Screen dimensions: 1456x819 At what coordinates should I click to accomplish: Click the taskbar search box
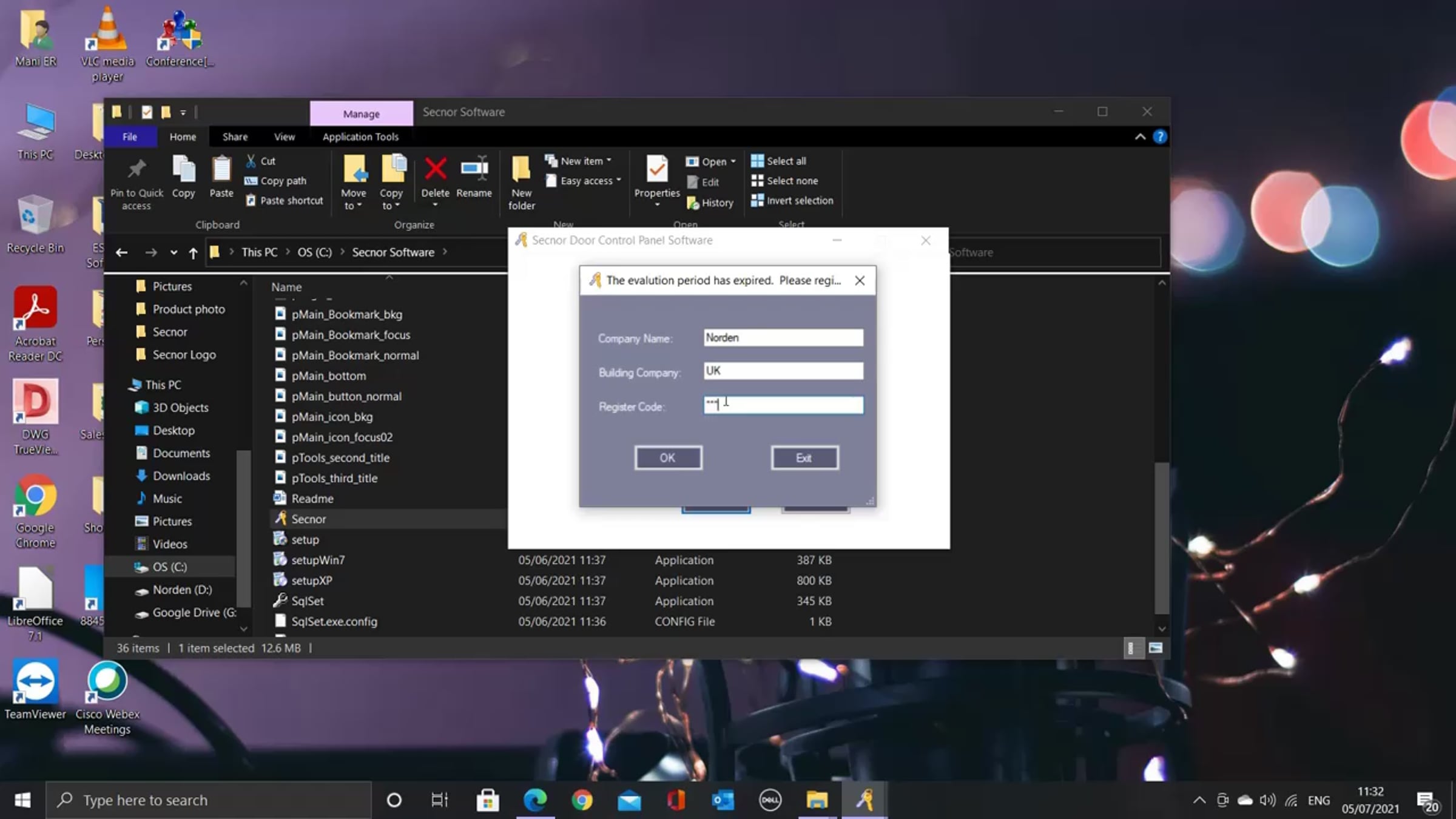point(209,800)
